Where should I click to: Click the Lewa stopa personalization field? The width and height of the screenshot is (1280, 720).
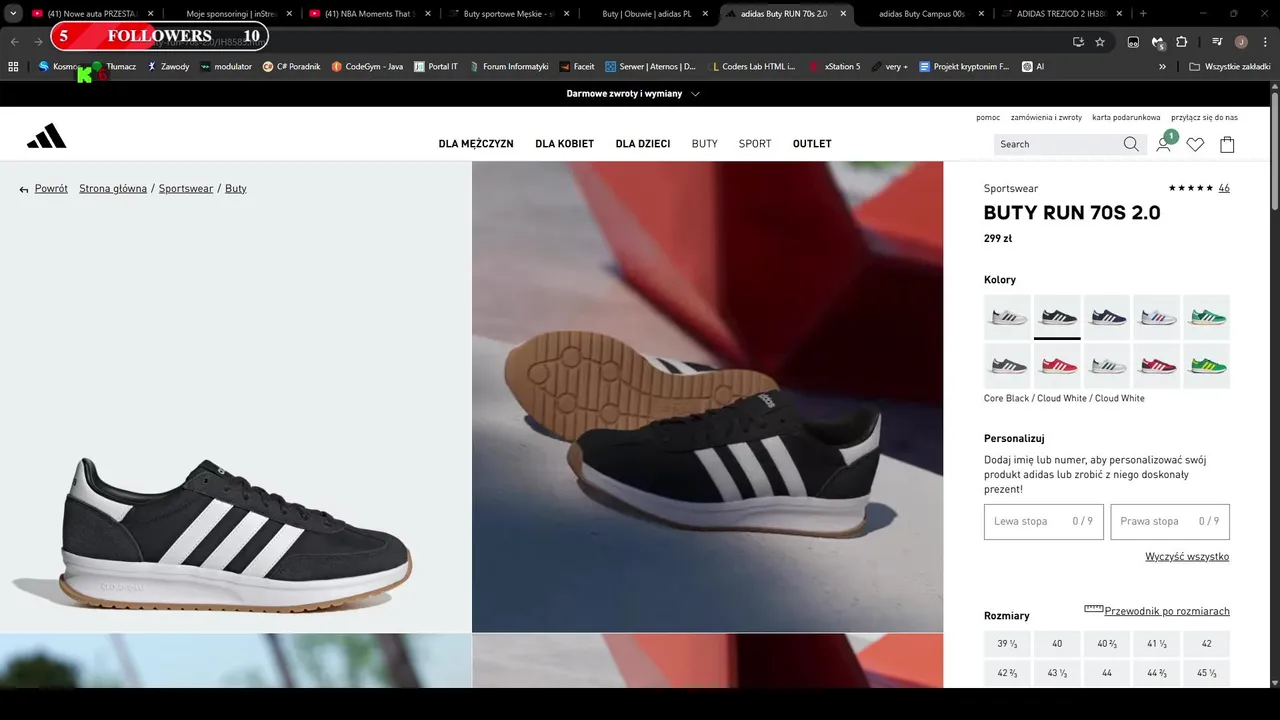click(x=1044, y=522)
